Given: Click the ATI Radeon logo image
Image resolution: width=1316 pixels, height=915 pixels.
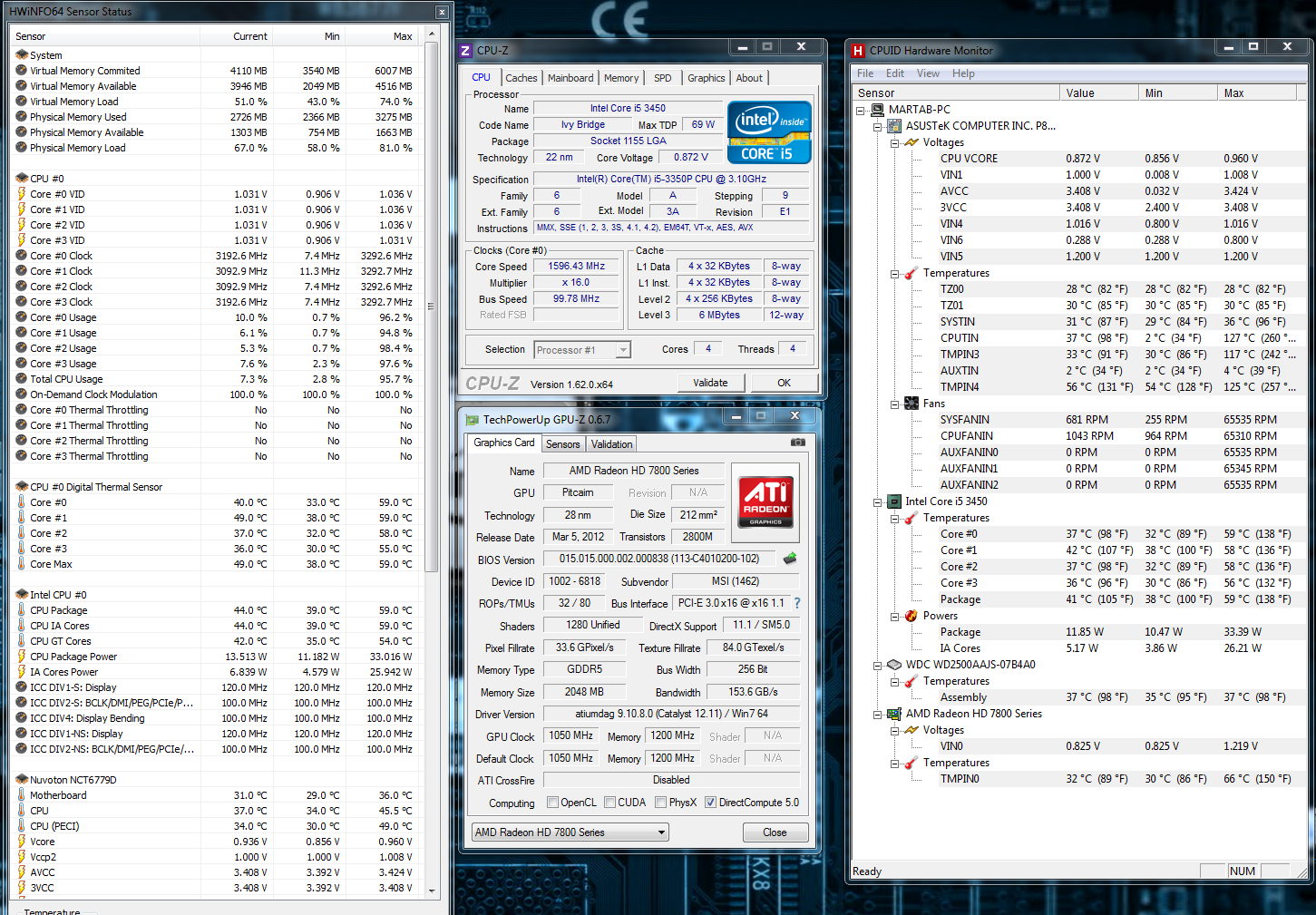Looking at the screenshot, I should 766,501.
